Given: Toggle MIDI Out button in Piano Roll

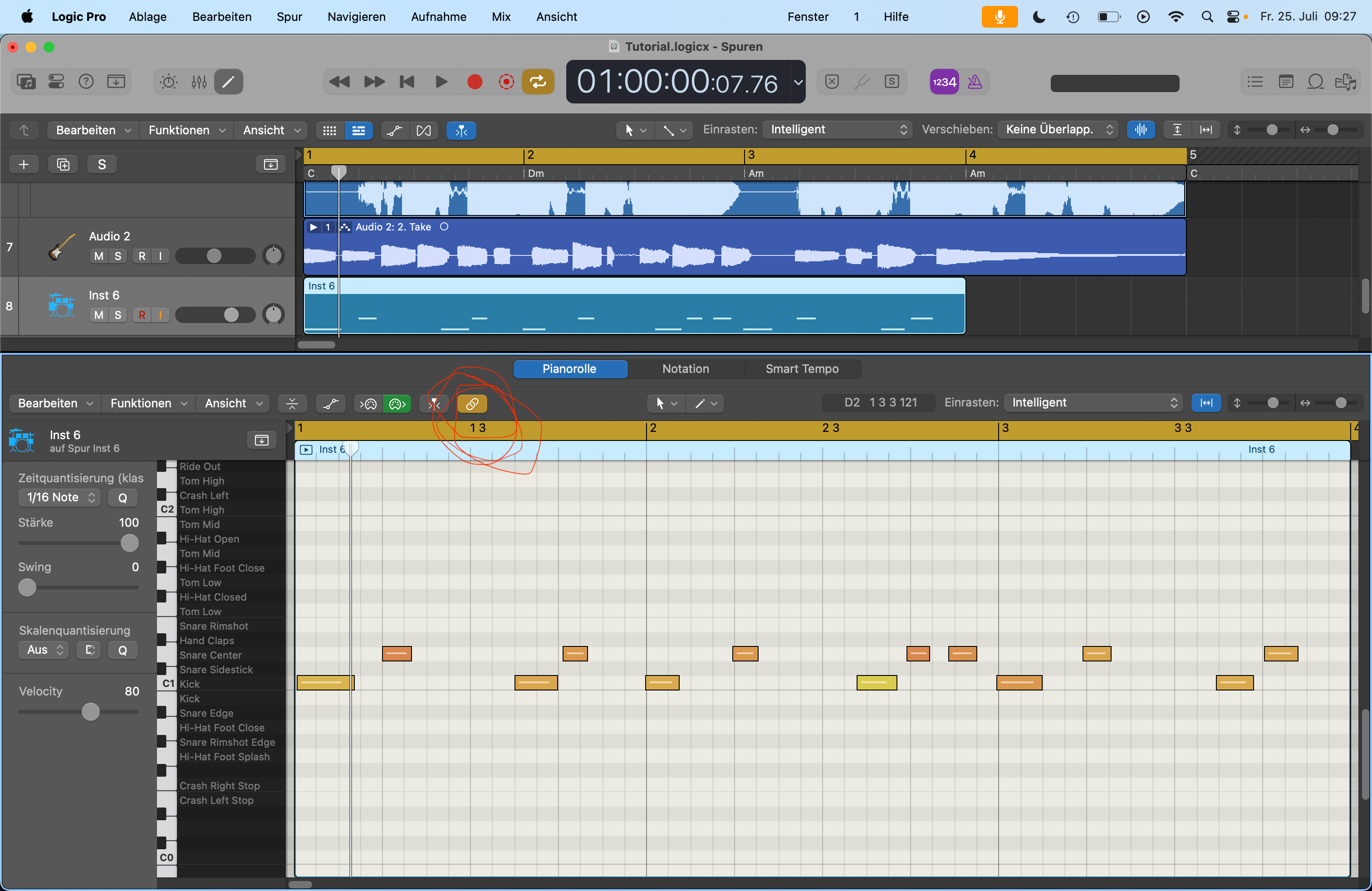Looking at the screenshot, I should tap(397, 404).
